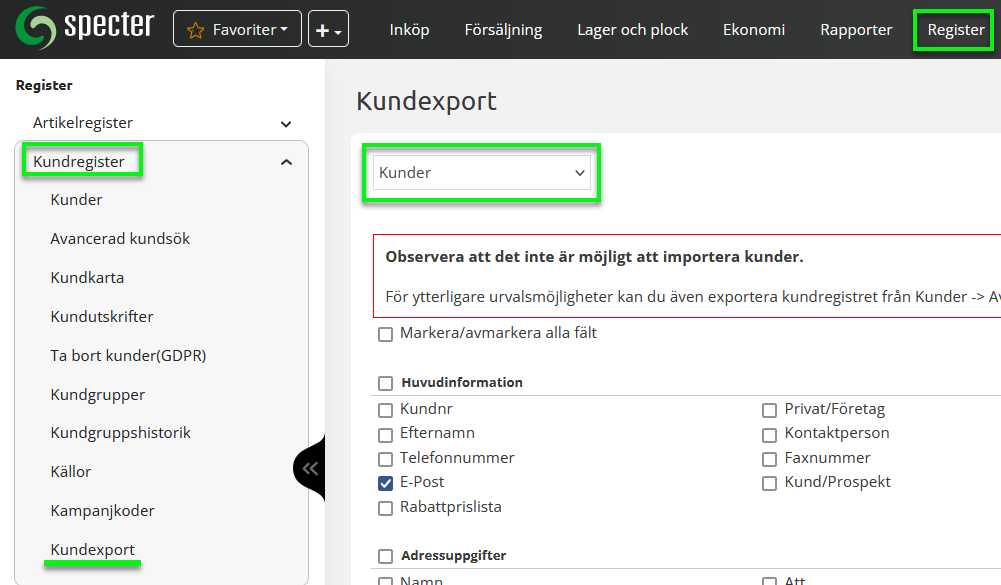Screen dimensions: 1001x585
Task: Click the Specter logo icon
Action: click(x=34, y=28)
